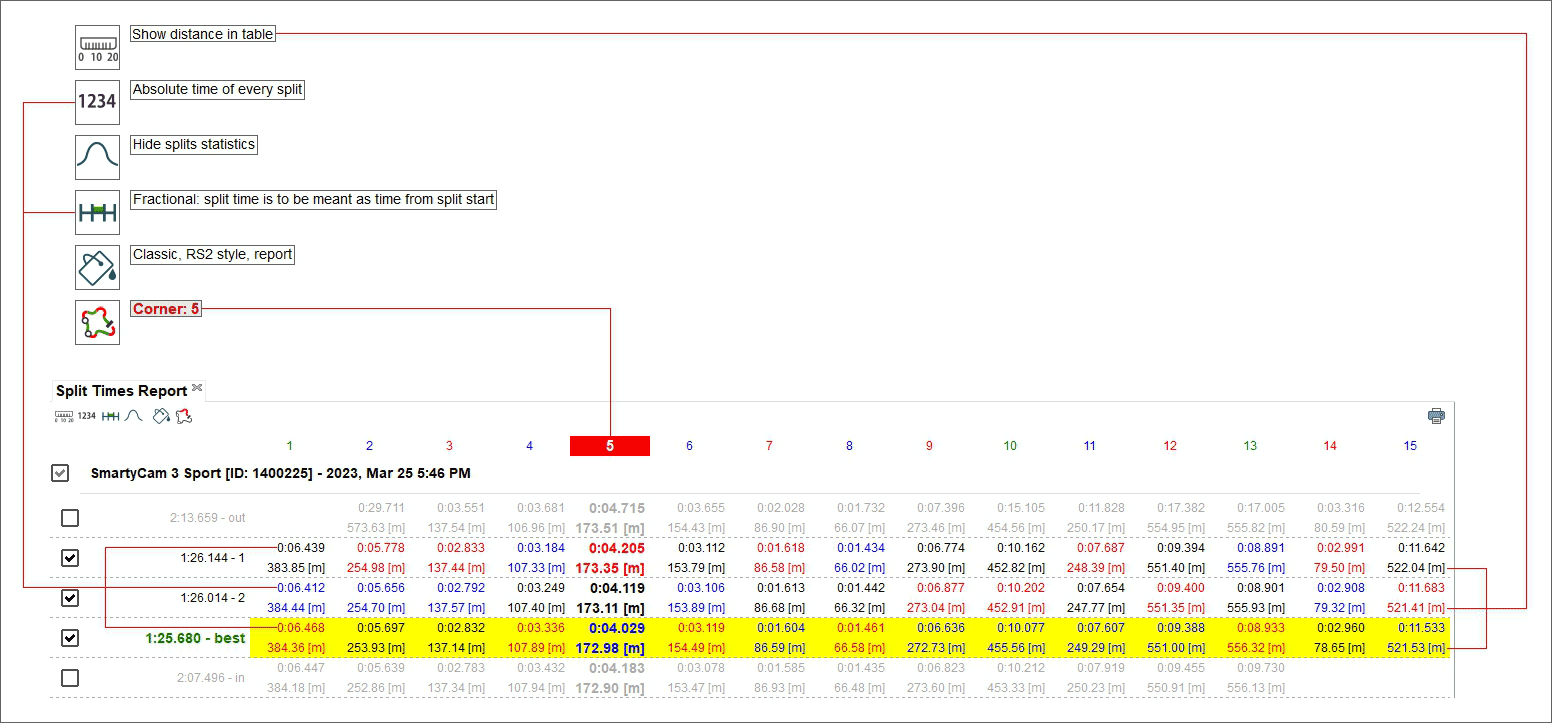Screen dimensions: 1552x723
Task: Print the split times report
Action: (1436, 416)
